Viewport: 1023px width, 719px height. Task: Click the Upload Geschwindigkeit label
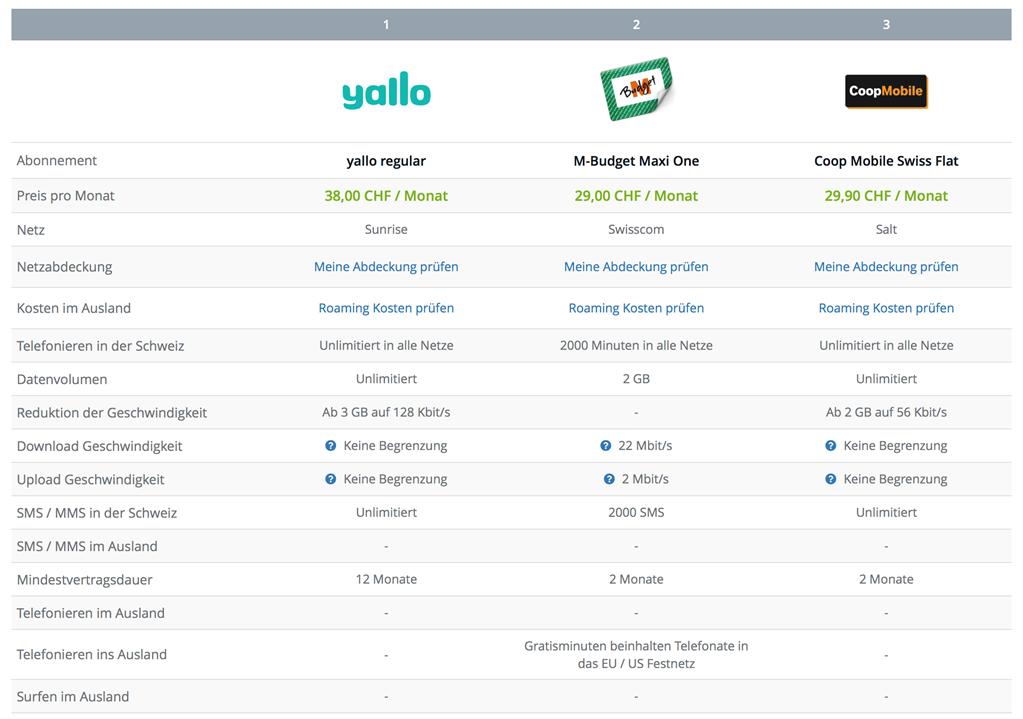tap(90, 480)
